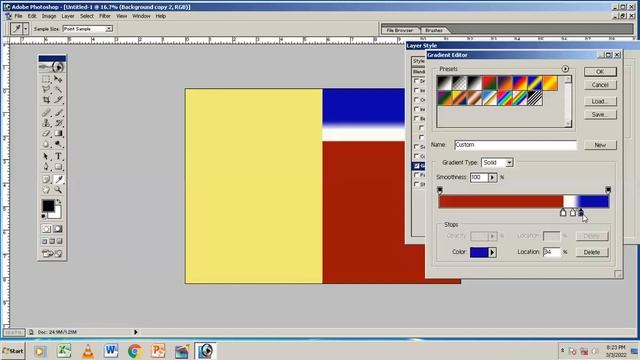Select the Eraser tool
This screenshot has width=640, height=360.
(46, 133)
